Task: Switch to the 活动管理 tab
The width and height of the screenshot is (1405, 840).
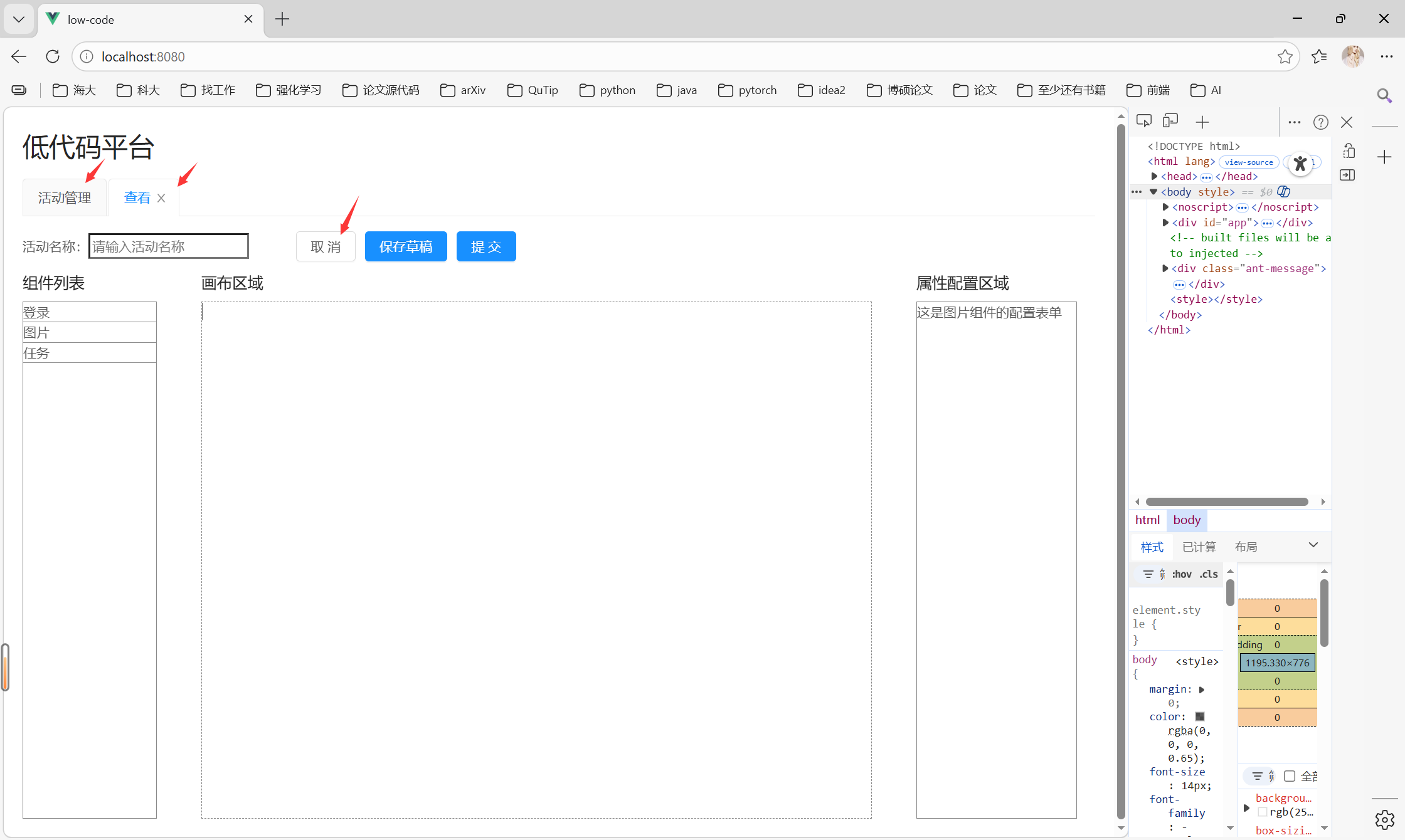Action: [65, 198]
